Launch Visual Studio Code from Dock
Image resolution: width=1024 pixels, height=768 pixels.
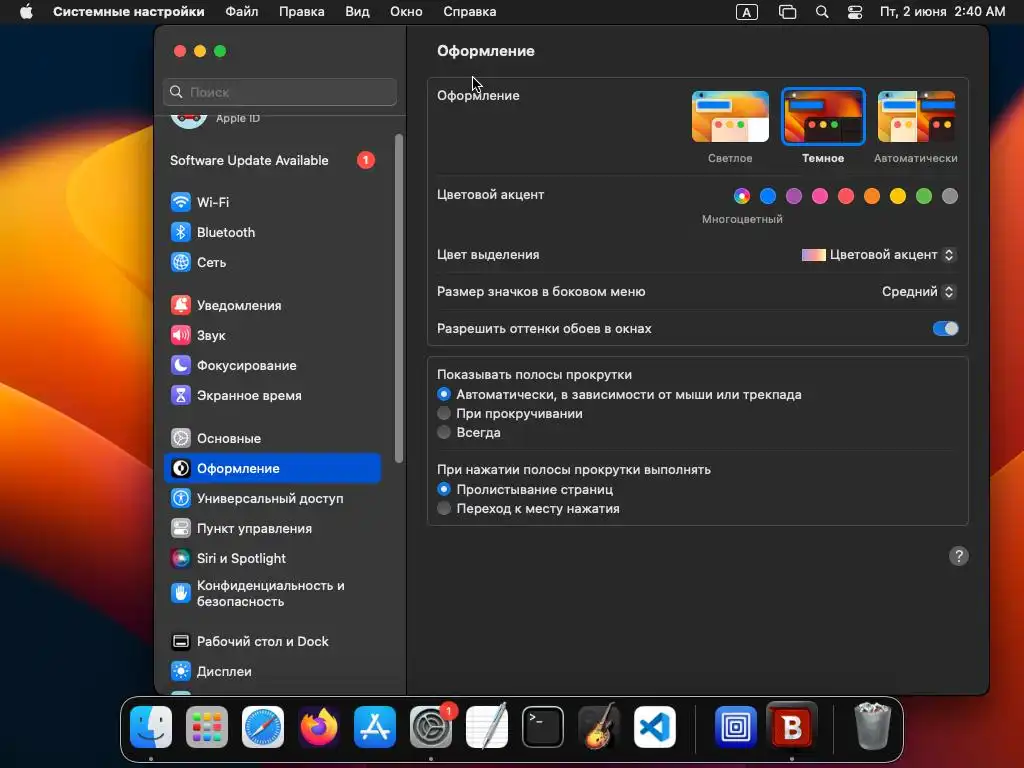pos(655,727)
